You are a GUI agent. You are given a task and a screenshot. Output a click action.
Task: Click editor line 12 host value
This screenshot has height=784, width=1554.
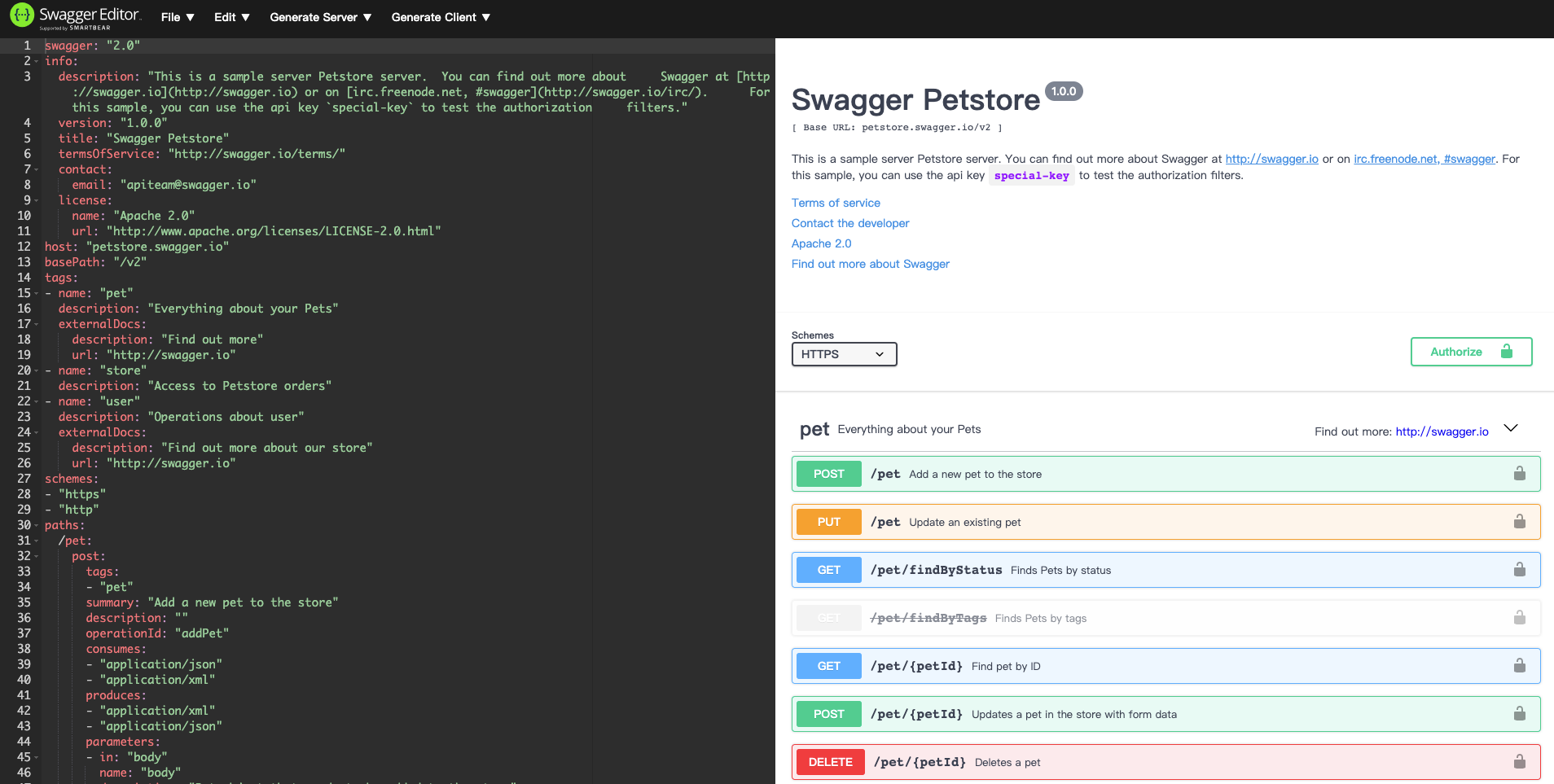(158, 247)
